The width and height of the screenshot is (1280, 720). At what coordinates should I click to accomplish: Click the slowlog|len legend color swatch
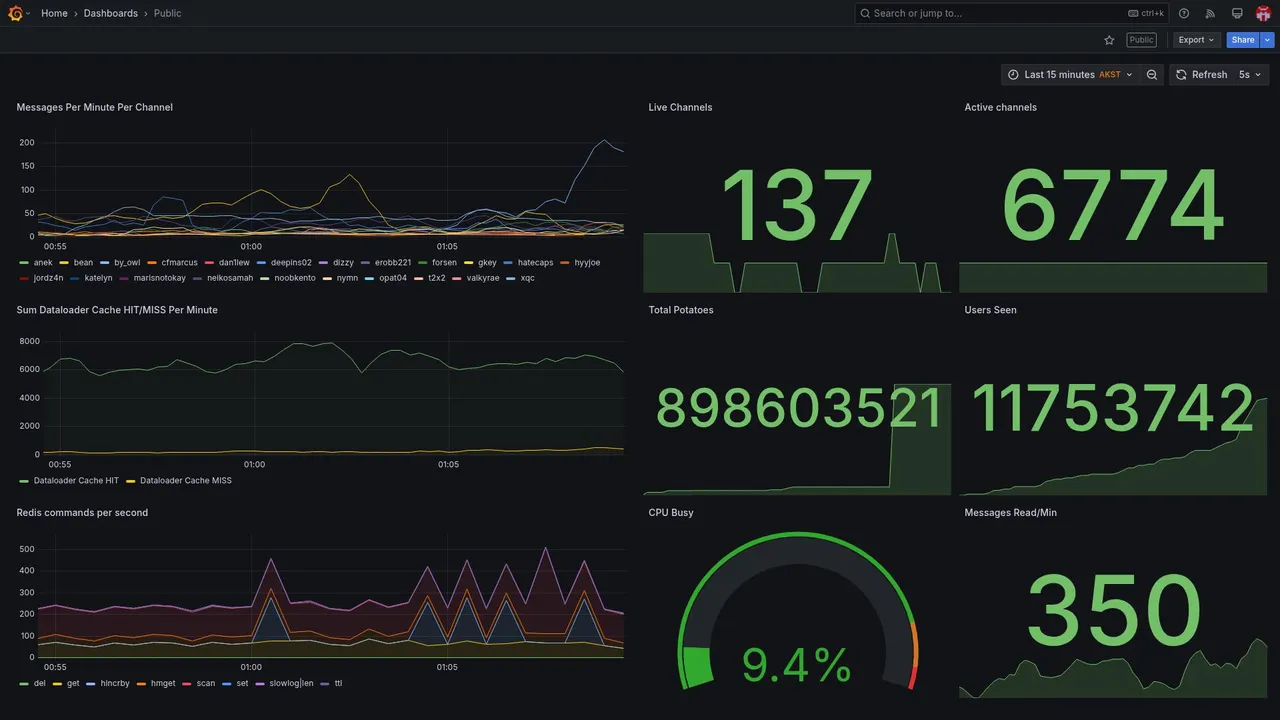pyautogui.click(x=261, y=684)
